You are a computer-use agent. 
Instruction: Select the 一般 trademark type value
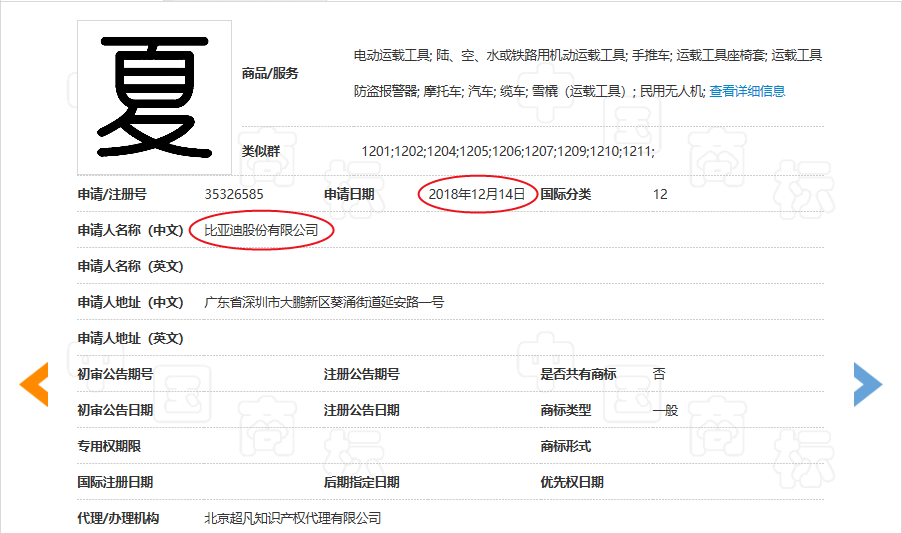(666, 411)
